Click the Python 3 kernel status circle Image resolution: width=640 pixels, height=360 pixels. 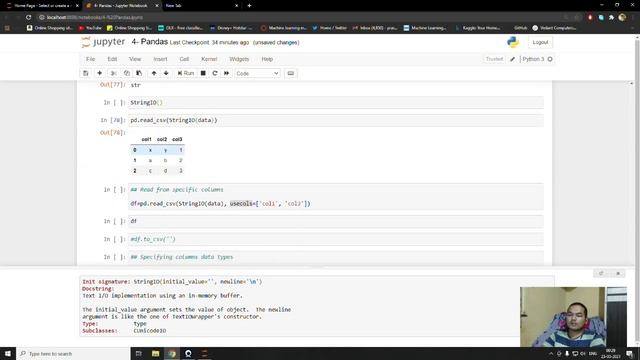point(550,59)
